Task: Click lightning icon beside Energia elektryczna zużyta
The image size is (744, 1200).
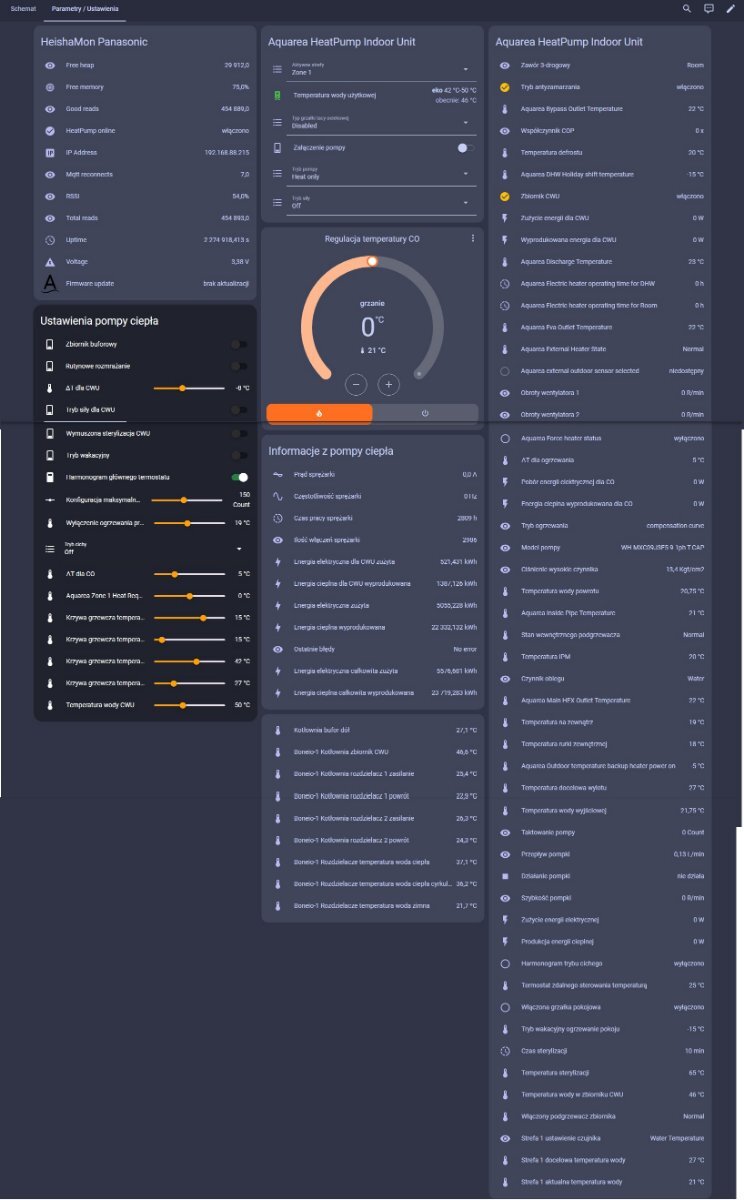Action: point(278,605)
